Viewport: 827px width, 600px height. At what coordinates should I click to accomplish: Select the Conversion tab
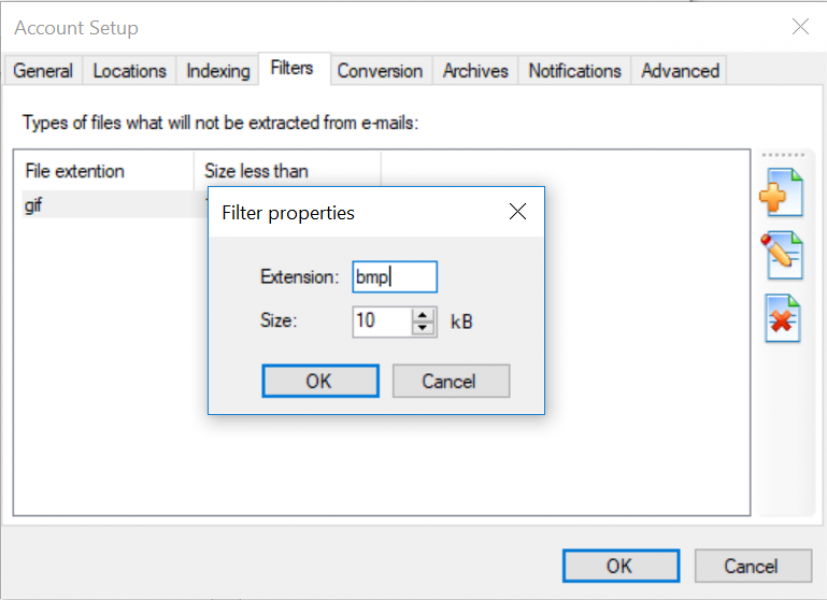coord(379,71)
